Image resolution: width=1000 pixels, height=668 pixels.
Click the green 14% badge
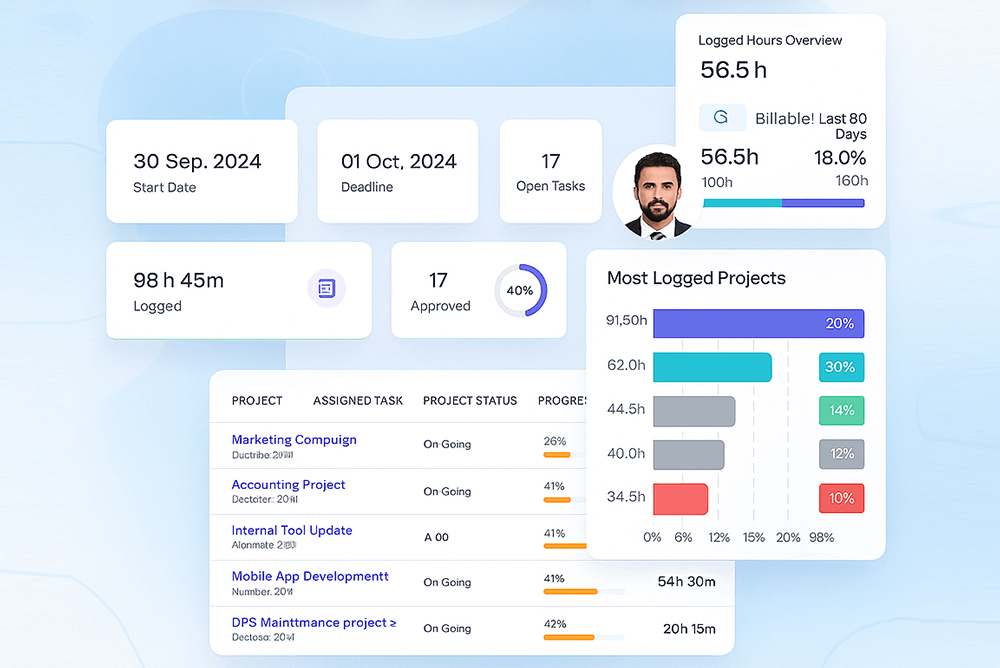tap(841, 411)
